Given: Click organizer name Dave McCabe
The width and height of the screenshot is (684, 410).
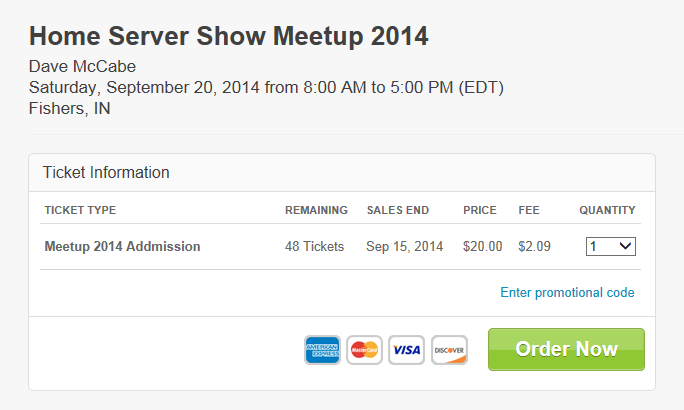Looking at the screenshot, I should pos(82,66).
